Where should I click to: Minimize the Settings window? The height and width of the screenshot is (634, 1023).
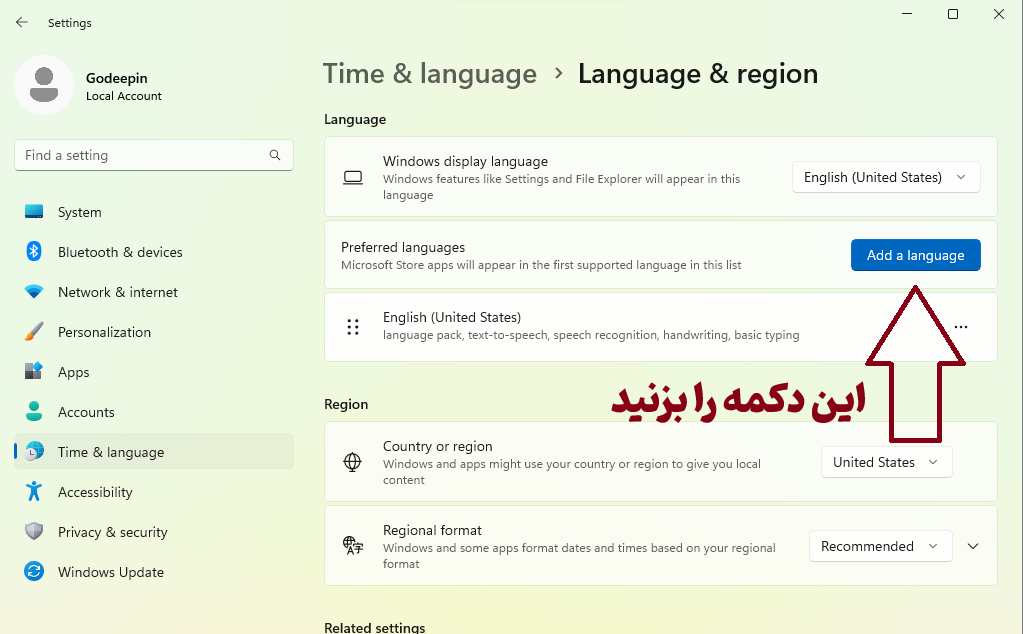[x=906, y=14]
